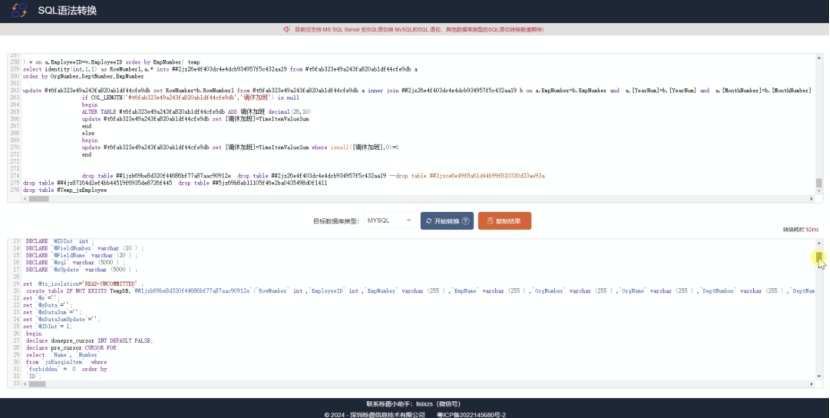Click the left arrow of source editor horizontal scrollbar
Image resolution: width=830 pixels, height=418 pixels.
[x=24, y=199]
